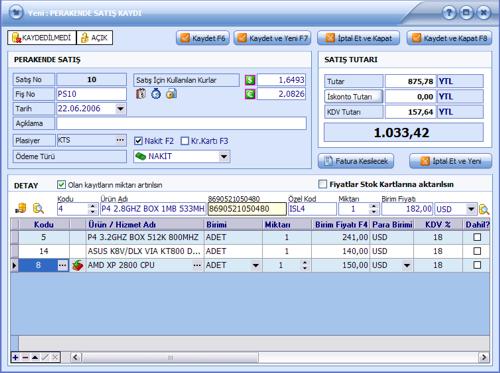Open code lookup ellipsis next to 8
This screenshot has width=500, height=373.
click(63, 265)
